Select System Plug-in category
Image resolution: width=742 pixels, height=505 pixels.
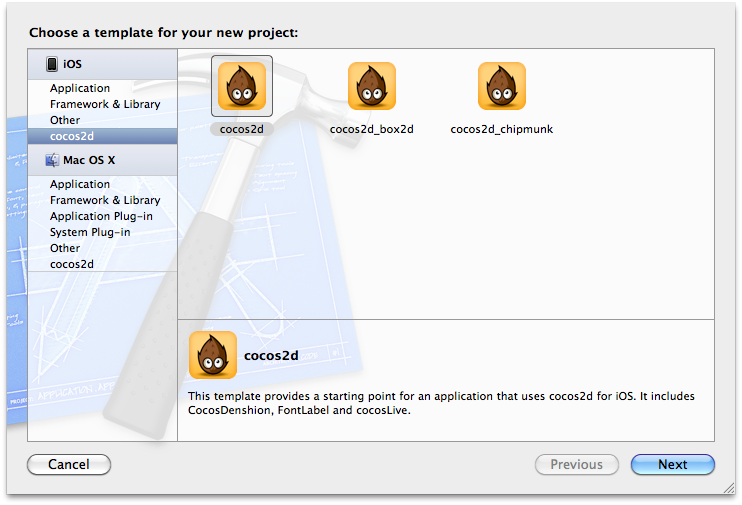(x=90, y=232)
